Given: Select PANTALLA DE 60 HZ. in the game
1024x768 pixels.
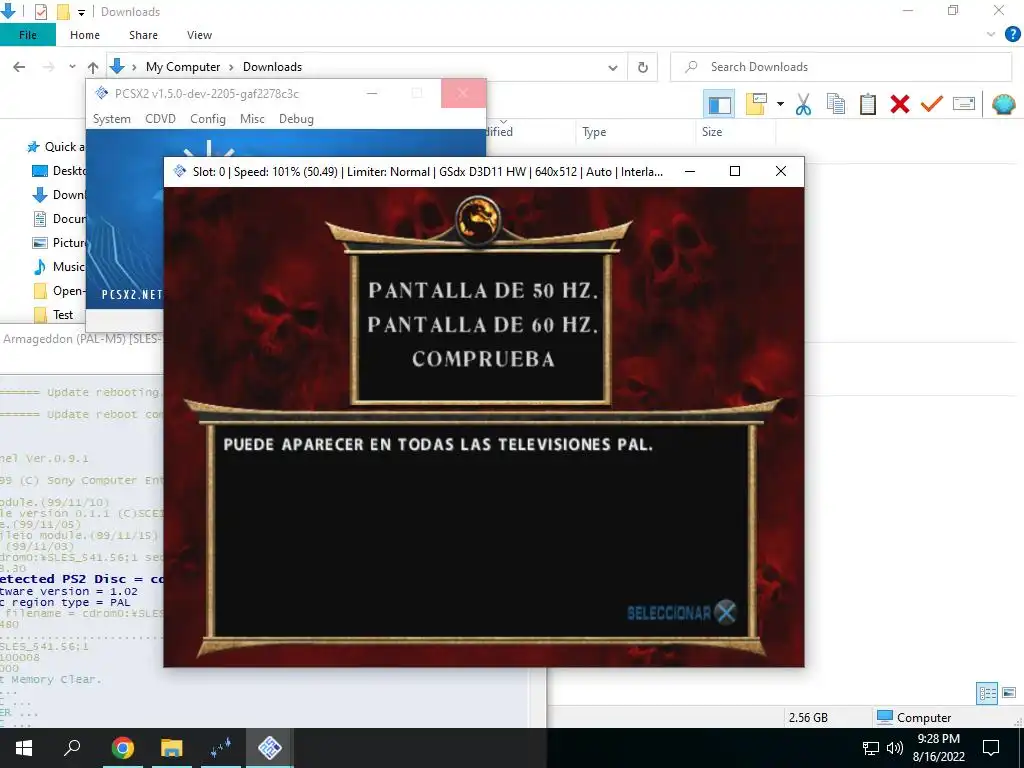Looking at the screenshot, I should [483, 325].
